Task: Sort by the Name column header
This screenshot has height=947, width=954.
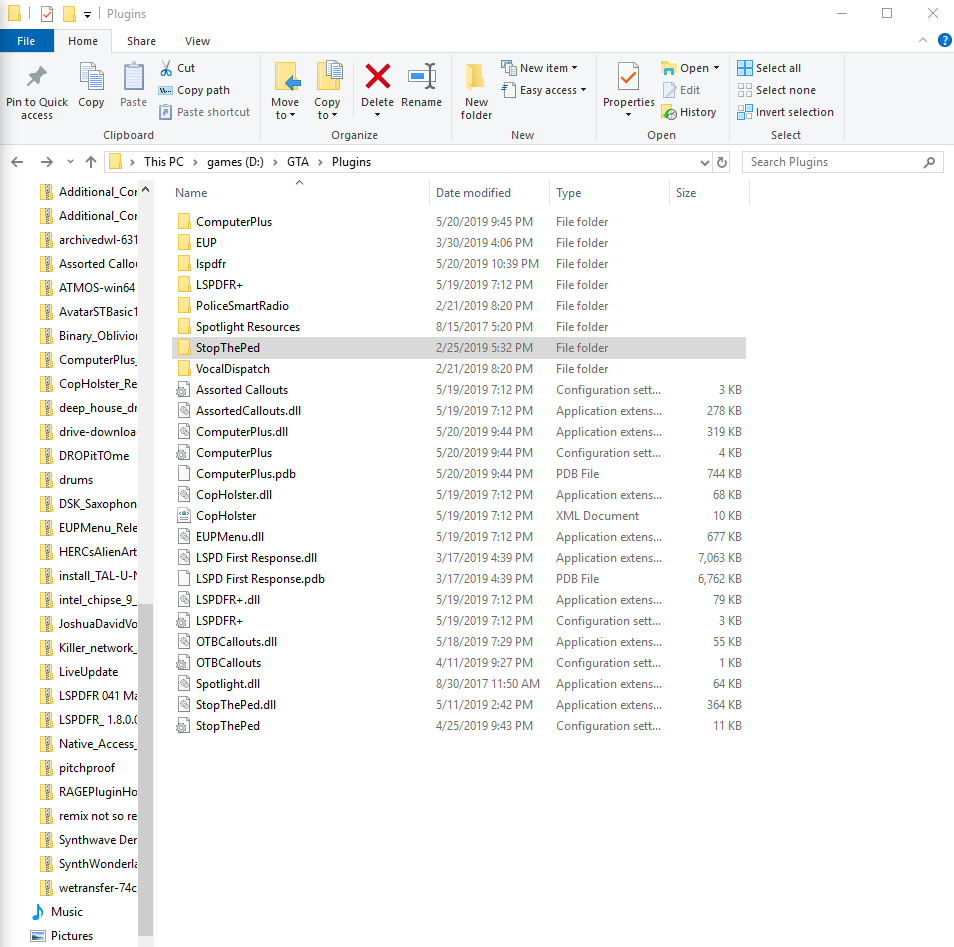Action: 300,192
